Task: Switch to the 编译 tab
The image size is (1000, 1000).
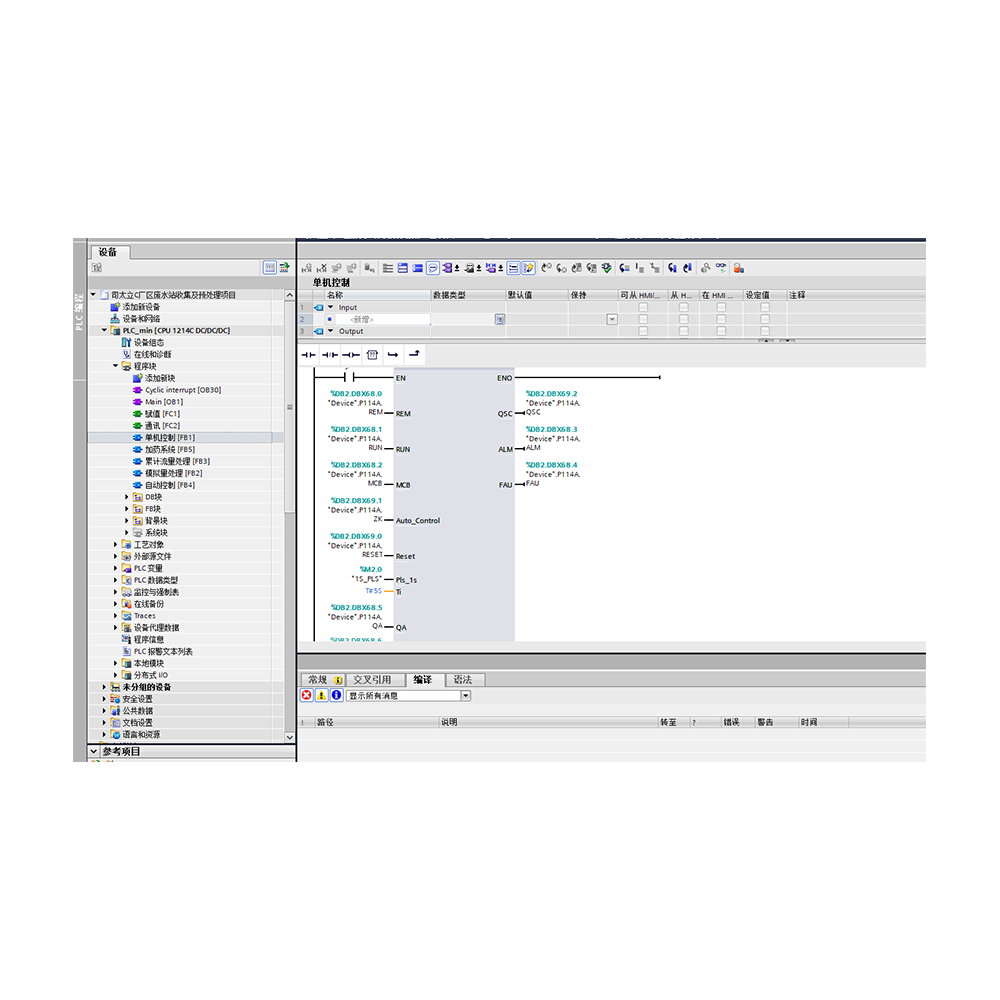Action: pos(423,680)
